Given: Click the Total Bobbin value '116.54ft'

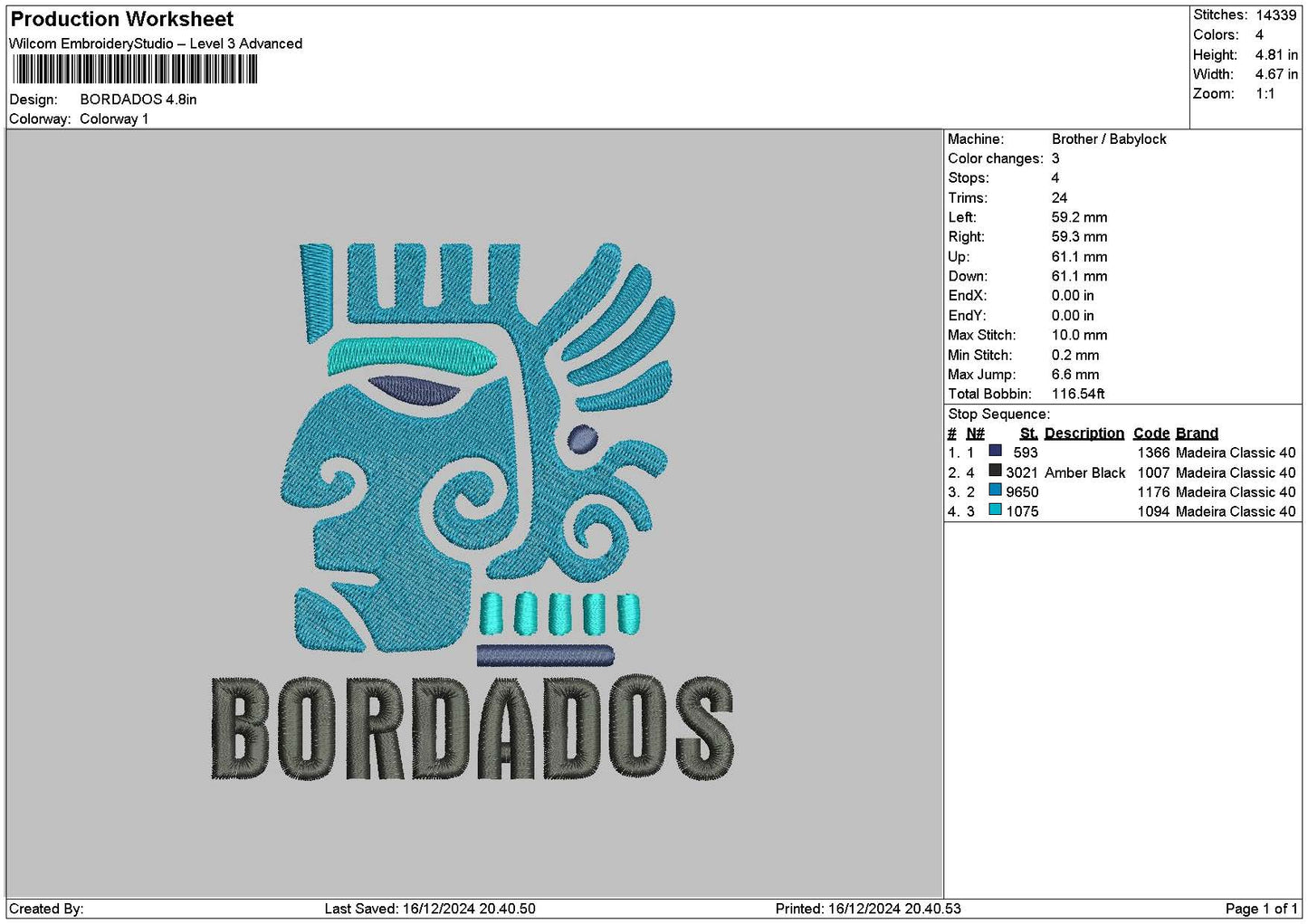Looking at the screenshot, I should 1078,395.
